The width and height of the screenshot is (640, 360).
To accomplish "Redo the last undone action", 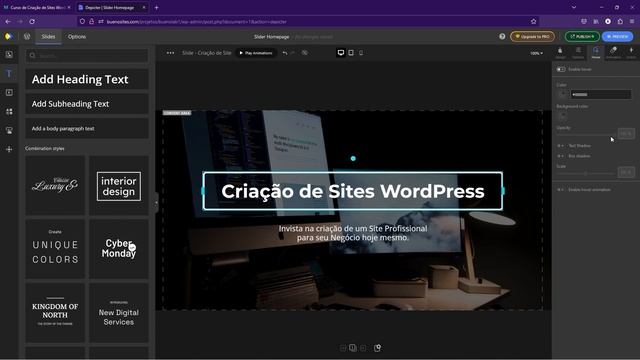I will pos(293,53).
